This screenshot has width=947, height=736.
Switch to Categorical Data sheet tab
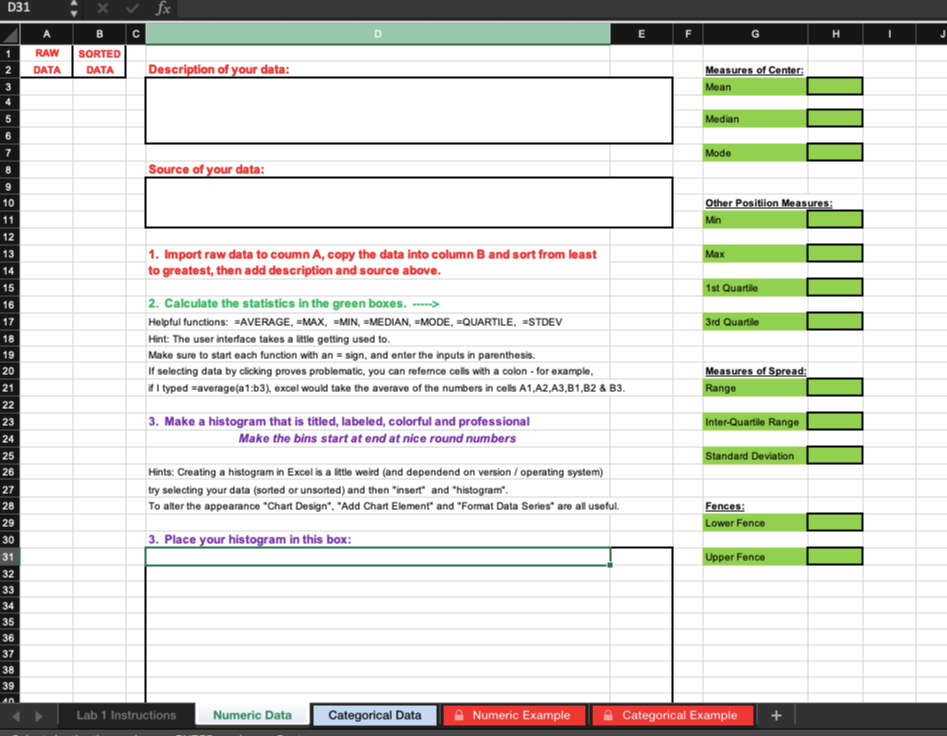(x=374, y=715)
